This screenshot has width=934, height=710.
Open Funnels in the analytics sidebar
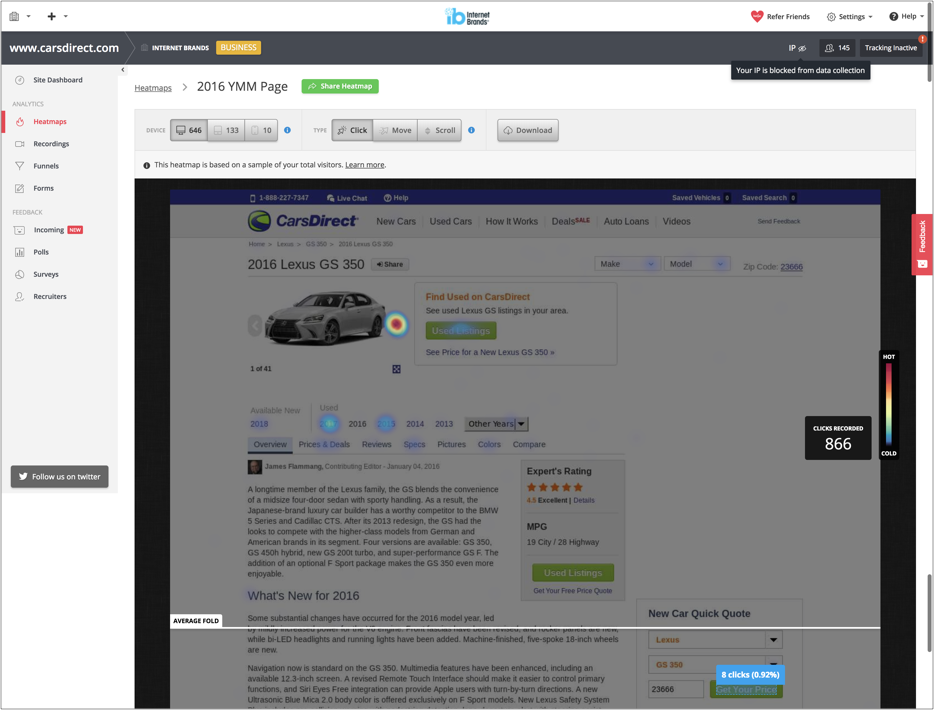(x=46, y=166)
